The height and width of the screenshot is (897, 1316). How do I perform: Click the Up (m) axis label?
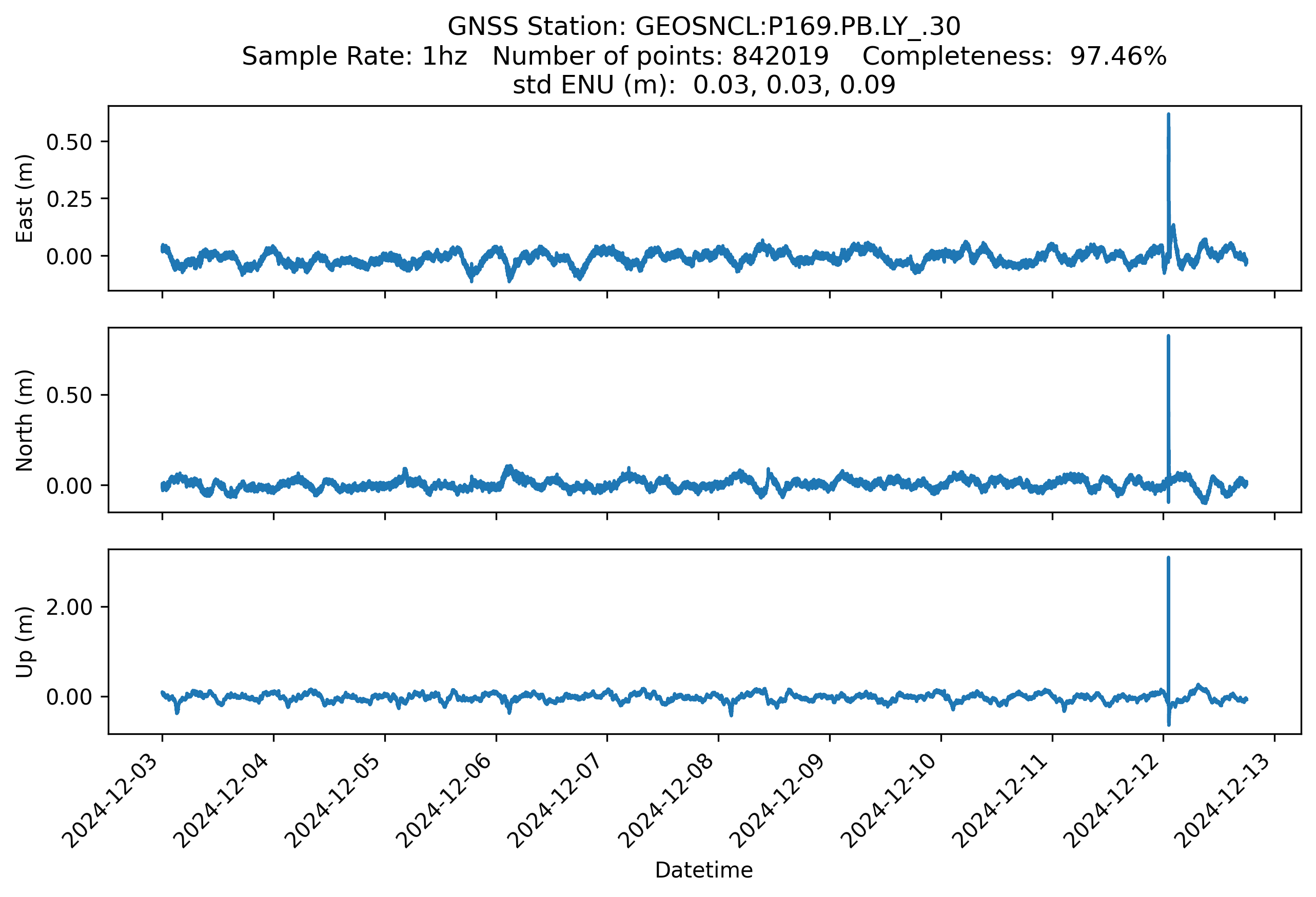click(24, 641)
